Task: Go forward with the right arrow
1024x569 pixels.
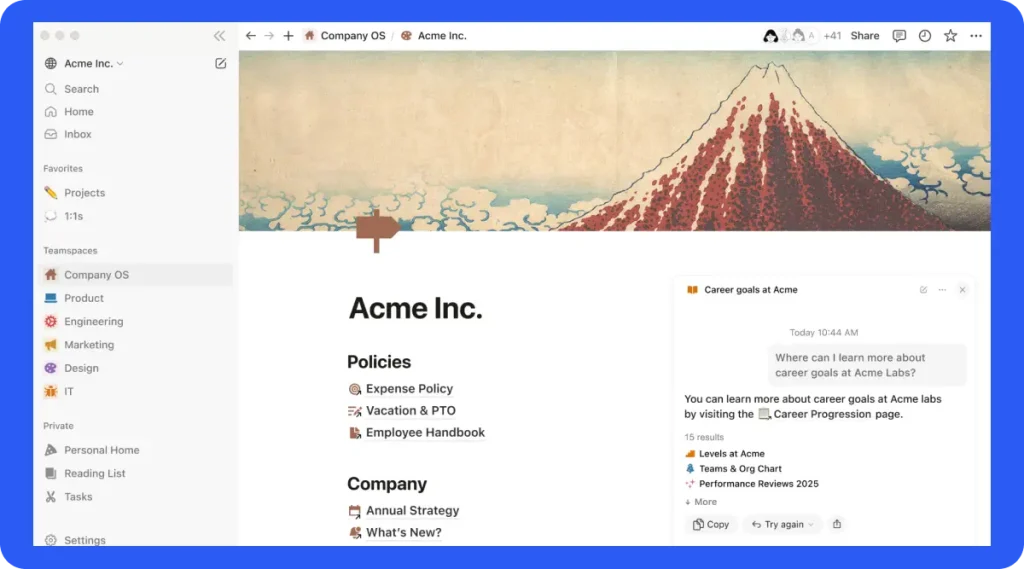Action: 269,36
